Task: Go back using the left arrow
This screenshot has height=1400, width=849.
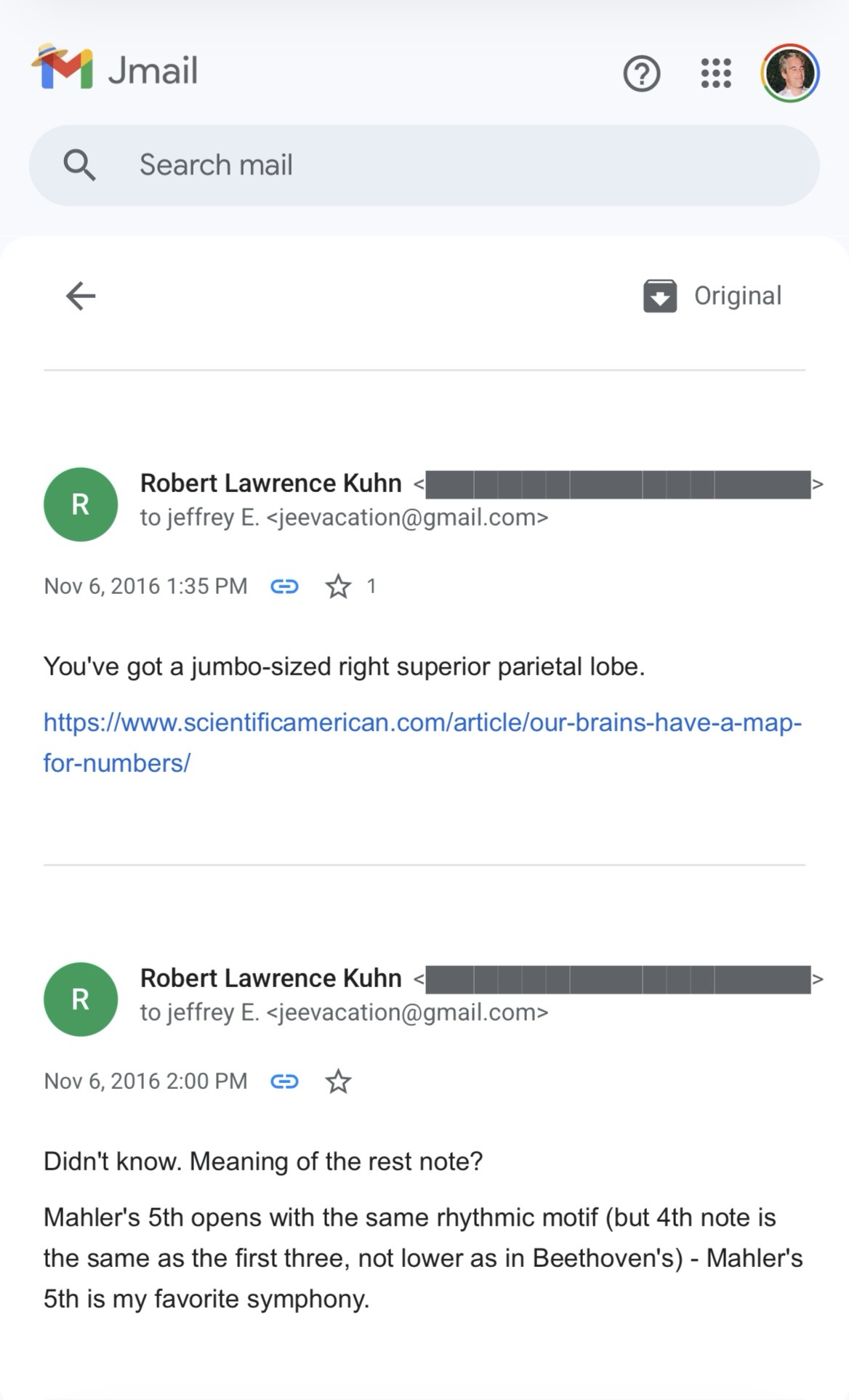Action: pyautogui.click(x=81, y=296)
